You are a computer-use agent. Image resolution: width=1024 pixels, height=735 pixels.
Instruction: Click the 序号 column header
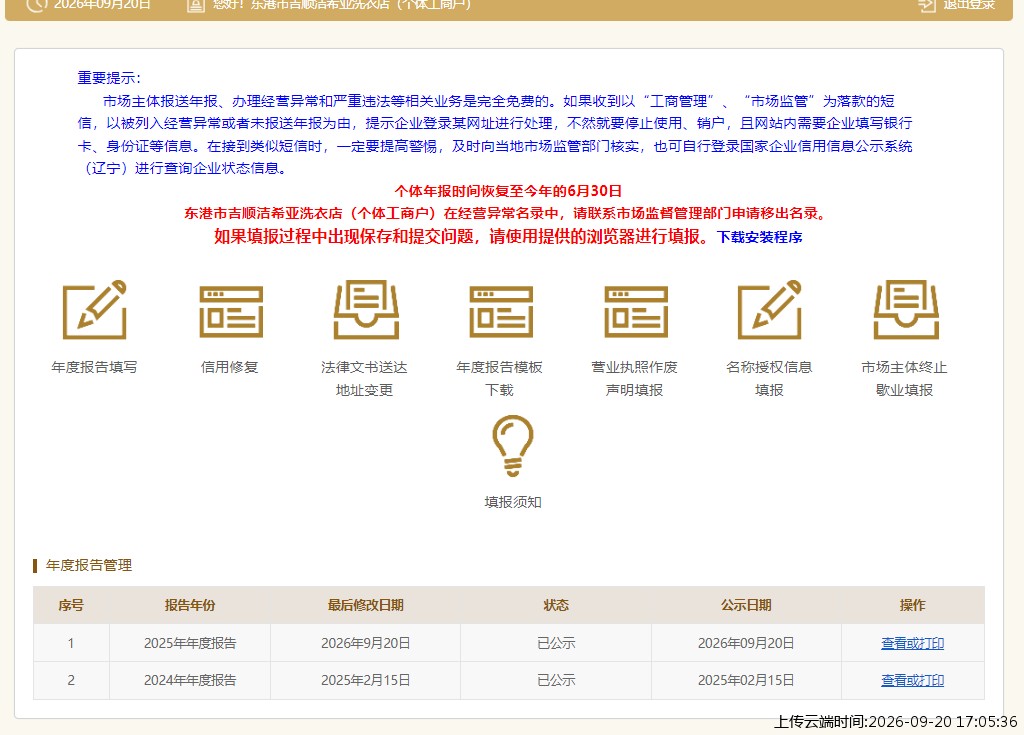[x=71, y=606]
